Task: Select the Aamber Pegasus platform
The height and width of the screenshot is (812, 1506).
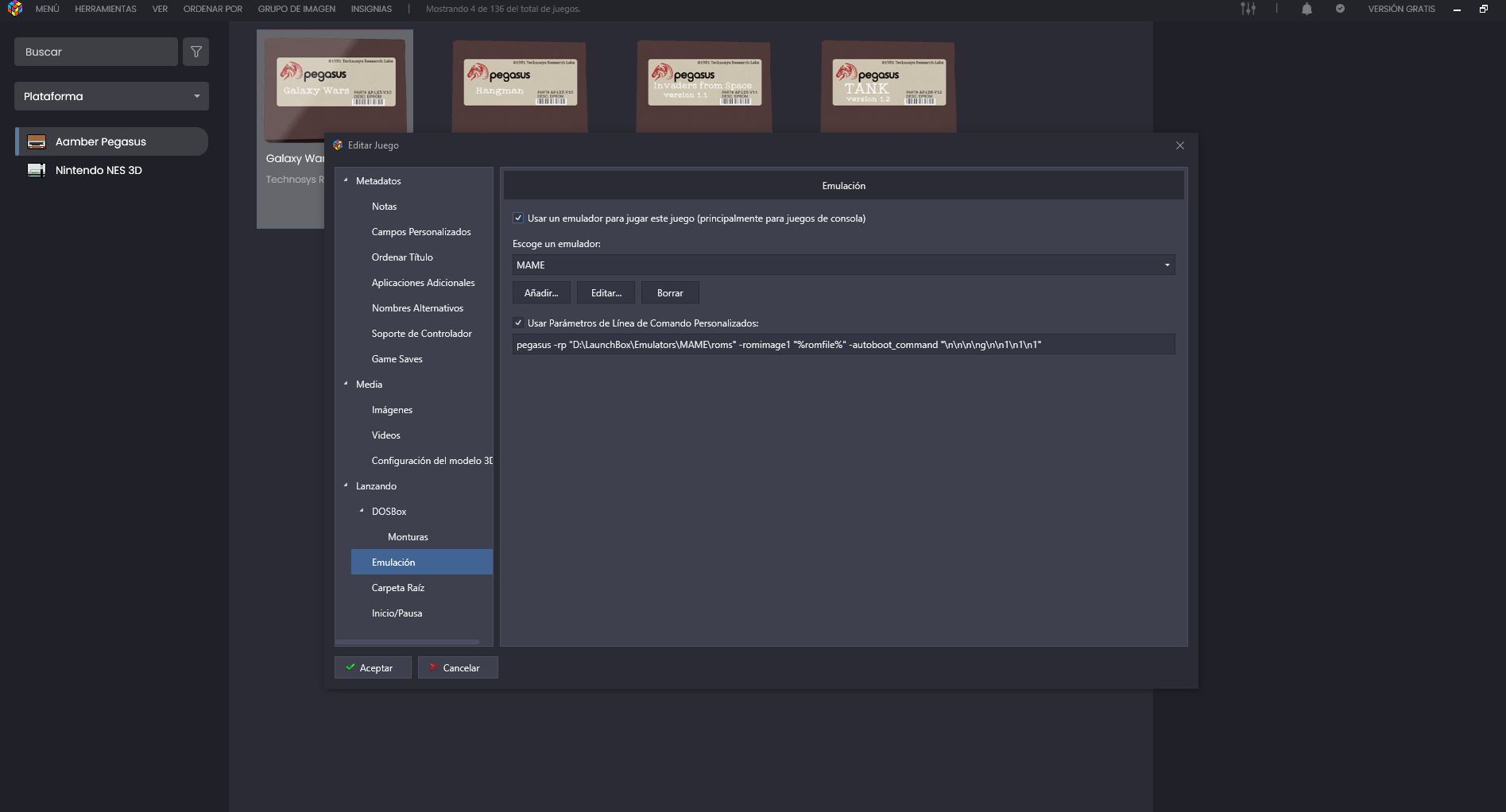Action: pos(112,141)
